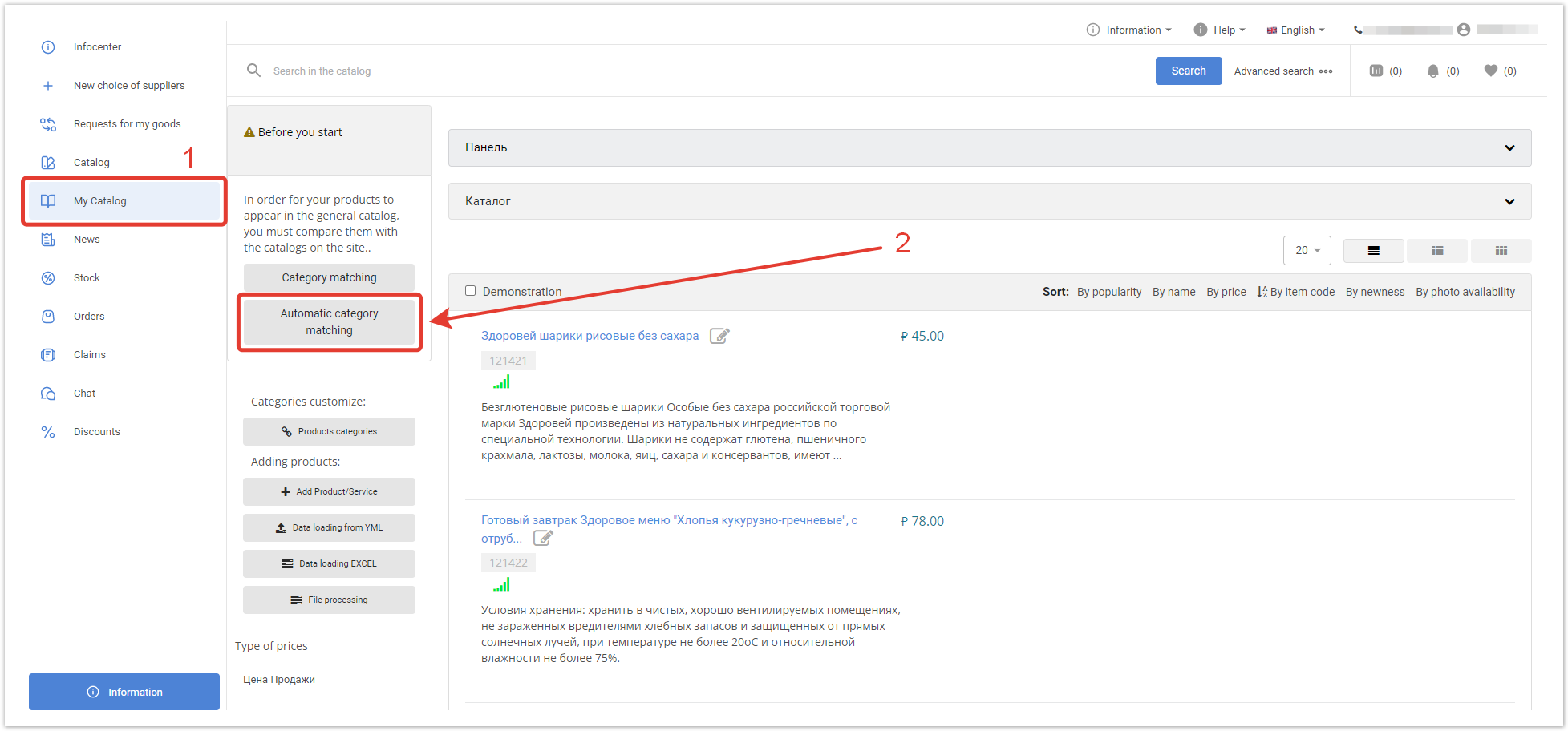Click the Catalog sidebar icon
The width and height of the screenshot is (1568, 731).
(x=48, y=163)
